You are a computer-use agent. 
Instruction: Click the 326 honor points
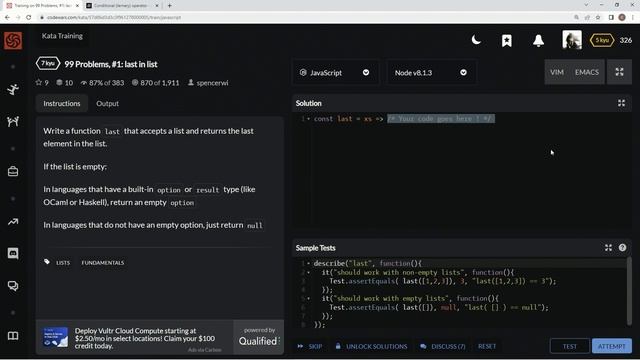click(625, 40)
